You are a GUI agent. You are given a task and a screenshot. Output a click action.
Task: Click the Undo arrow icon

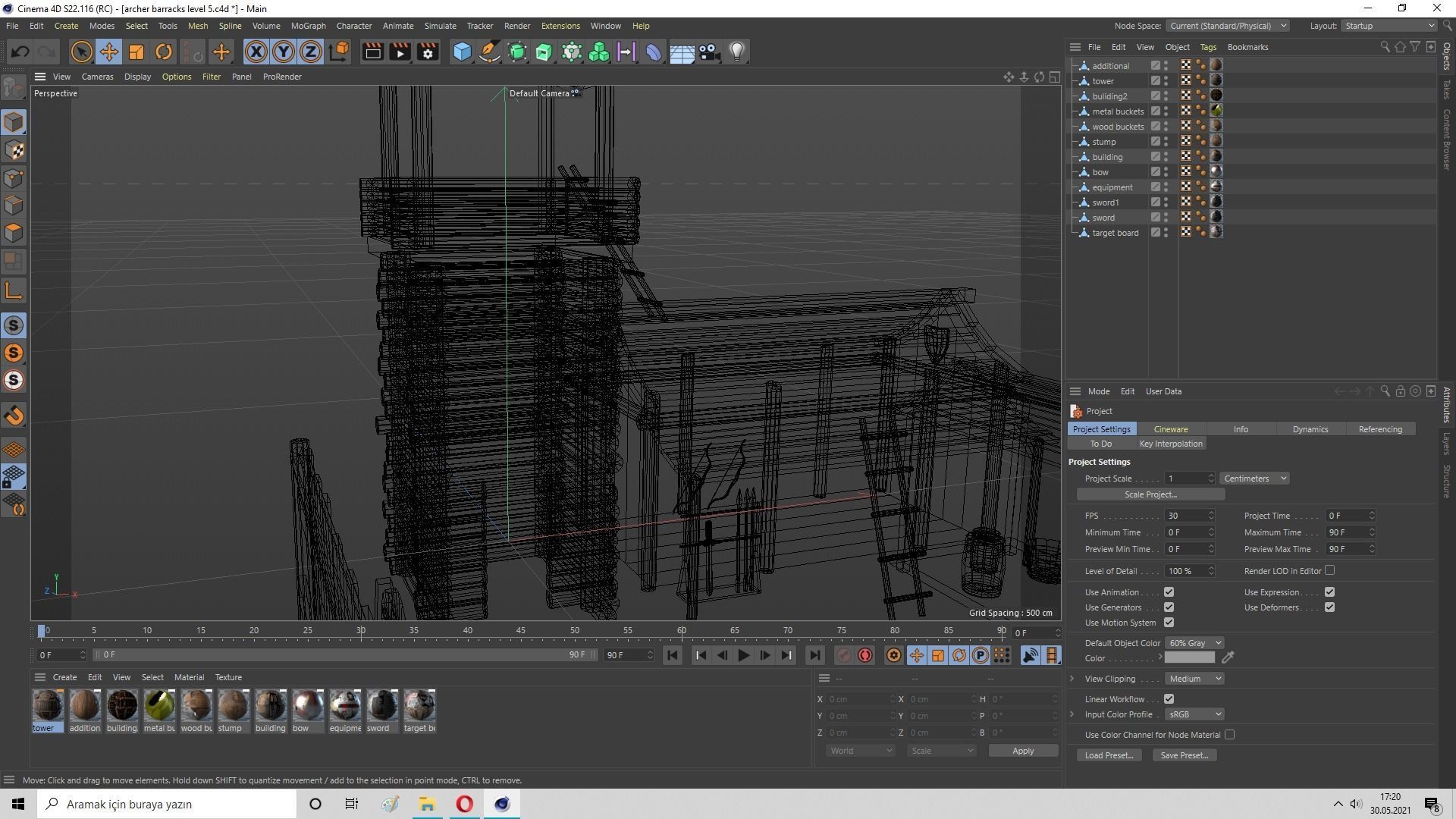[20, 52]
